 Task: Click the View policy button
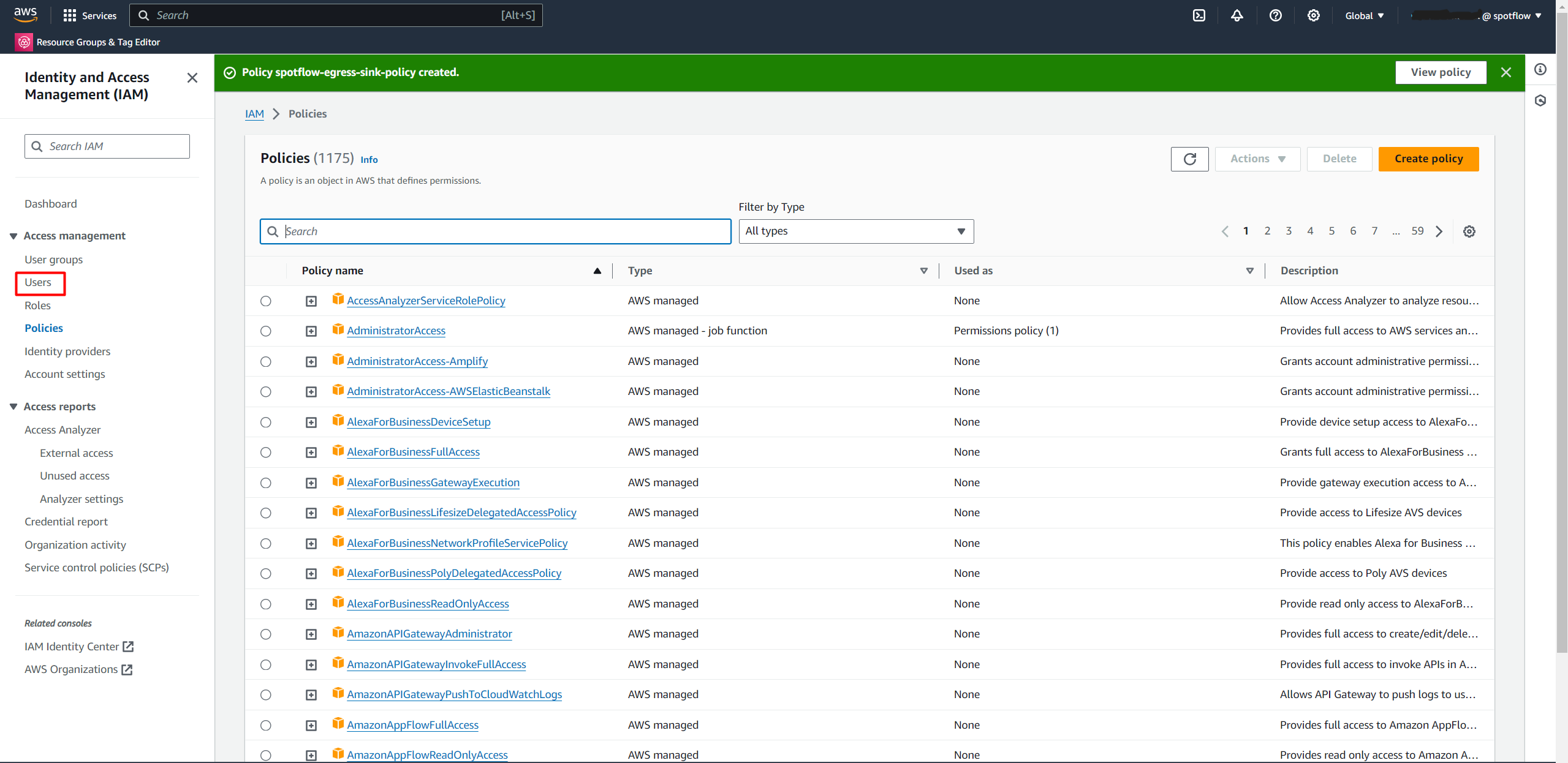(1441, 72)
